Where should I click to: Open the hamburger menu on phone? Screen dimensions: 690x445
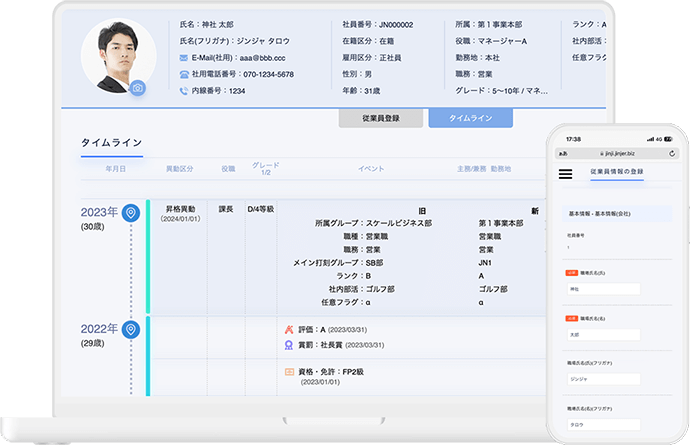566,173
